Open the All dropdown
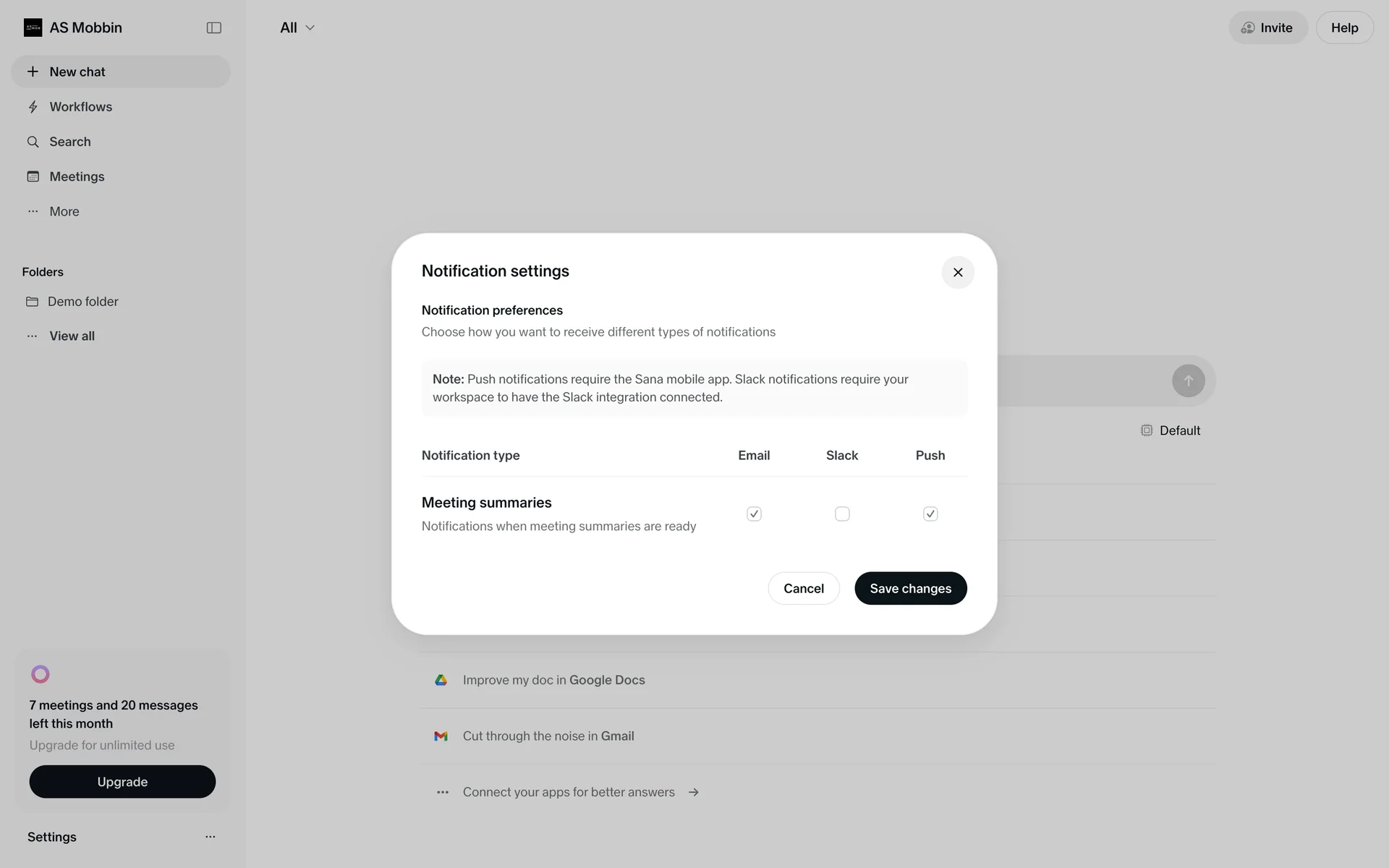The height and width of the screenshot is (868, 1389). click(x=297, y=27)
